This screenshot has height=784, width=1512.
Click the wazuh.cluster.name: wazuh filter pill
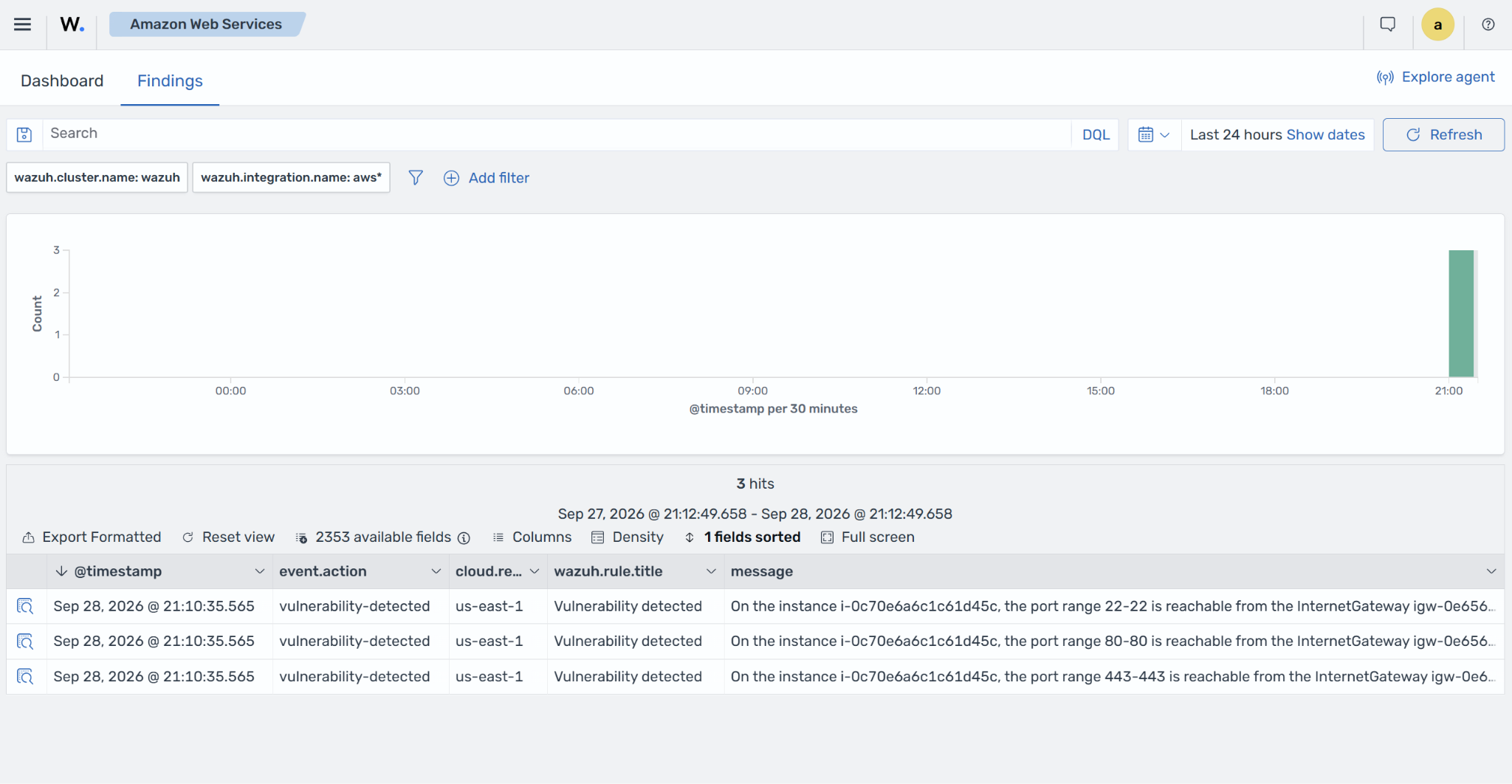[x=97, y=177]
